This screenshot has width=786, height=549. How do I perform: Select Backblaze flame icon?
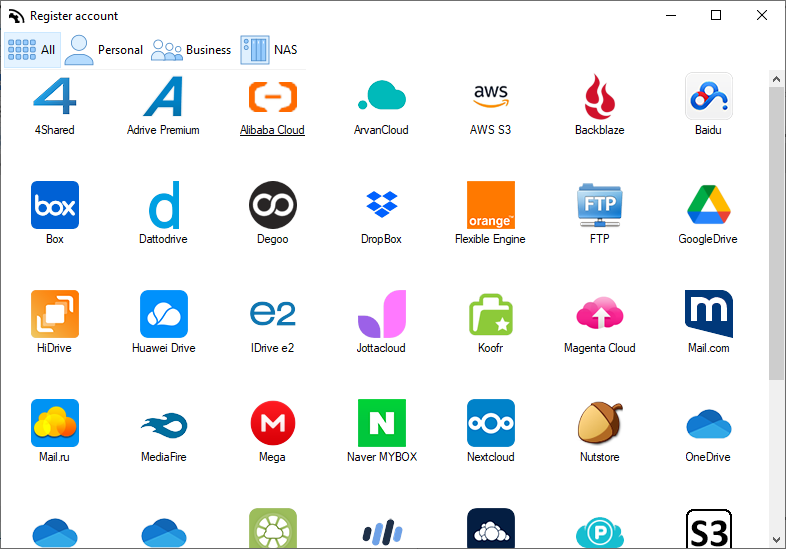click(600, 96)
